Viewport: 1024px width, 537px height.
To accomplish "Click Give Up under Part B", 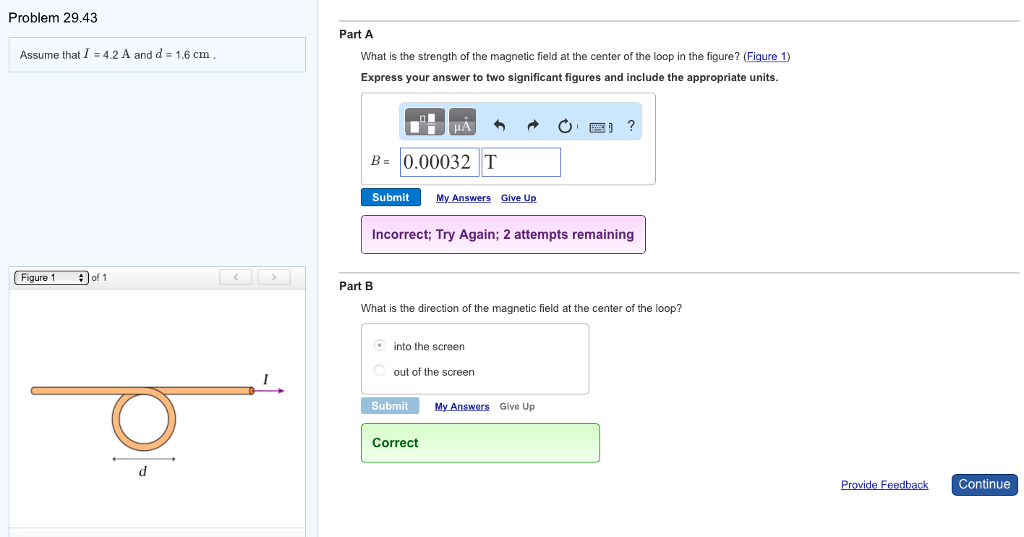I will click(x=517, y=406).
